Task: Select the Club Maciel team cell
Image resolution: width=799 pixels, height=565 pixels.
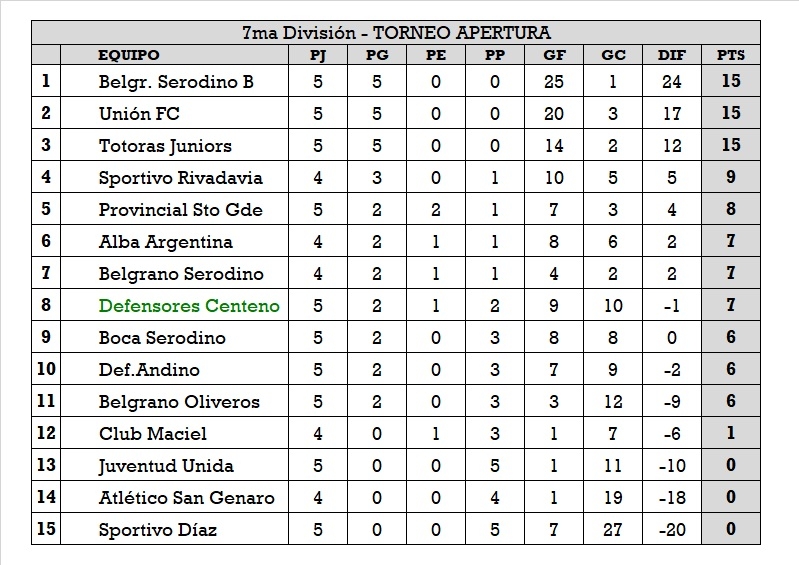Action: pos(153,434)
